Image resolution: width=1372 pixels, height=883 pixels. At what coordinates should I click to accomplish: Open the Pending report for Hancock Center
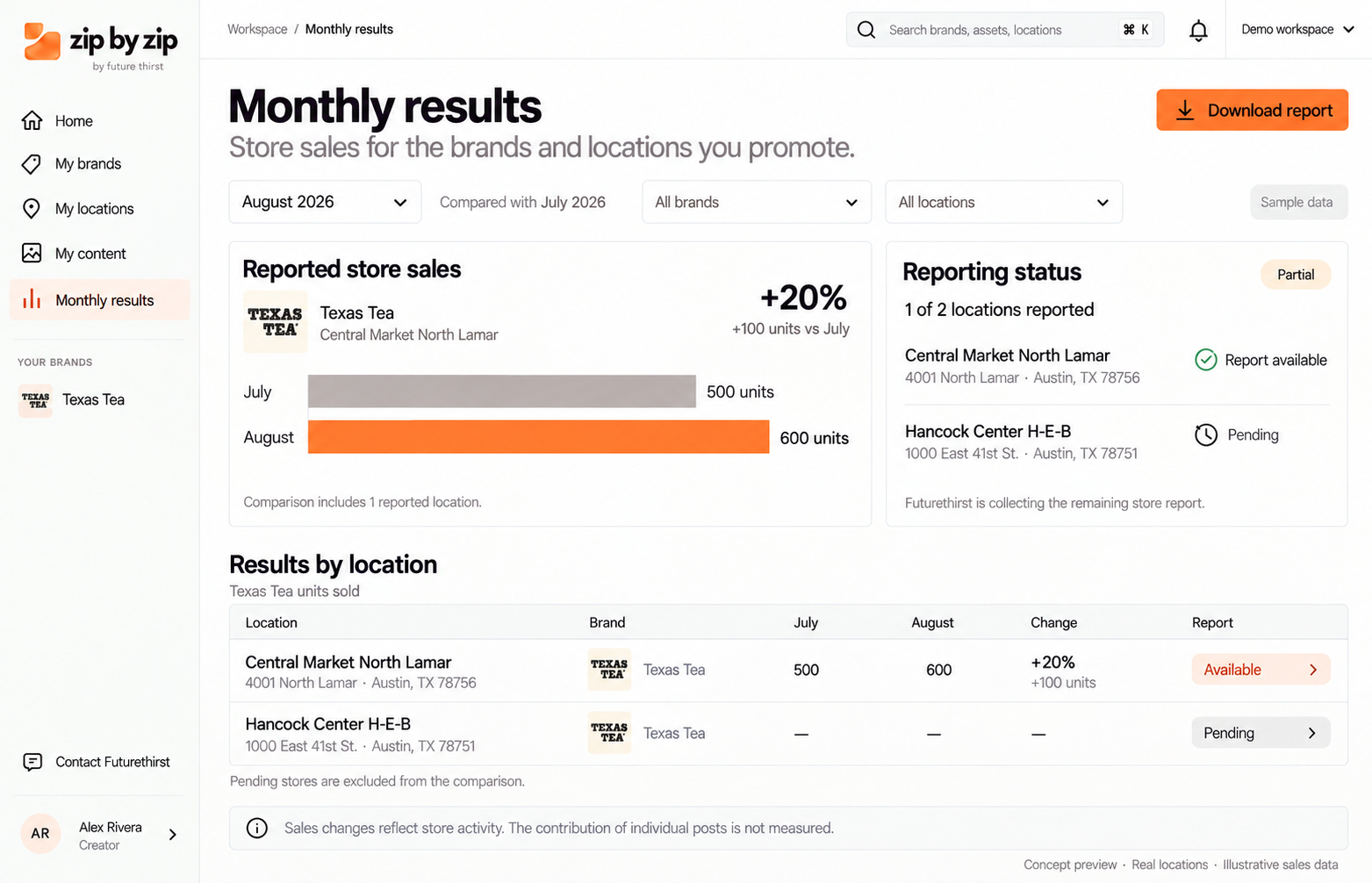[1261, 733]
